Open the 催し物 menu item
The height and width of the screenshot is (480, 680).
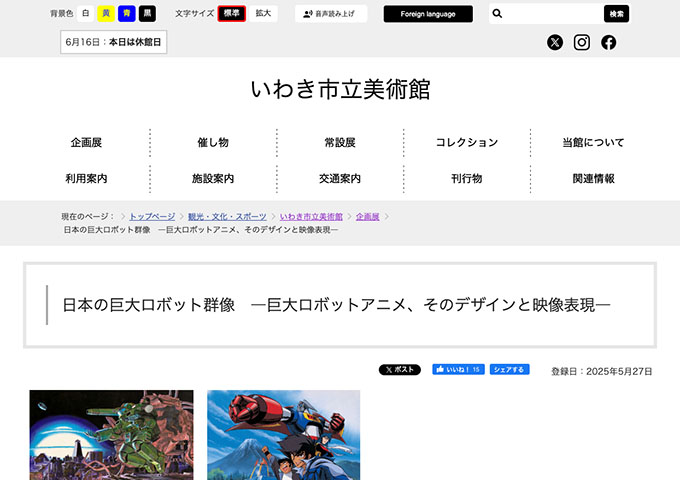(x=213, y=142)
